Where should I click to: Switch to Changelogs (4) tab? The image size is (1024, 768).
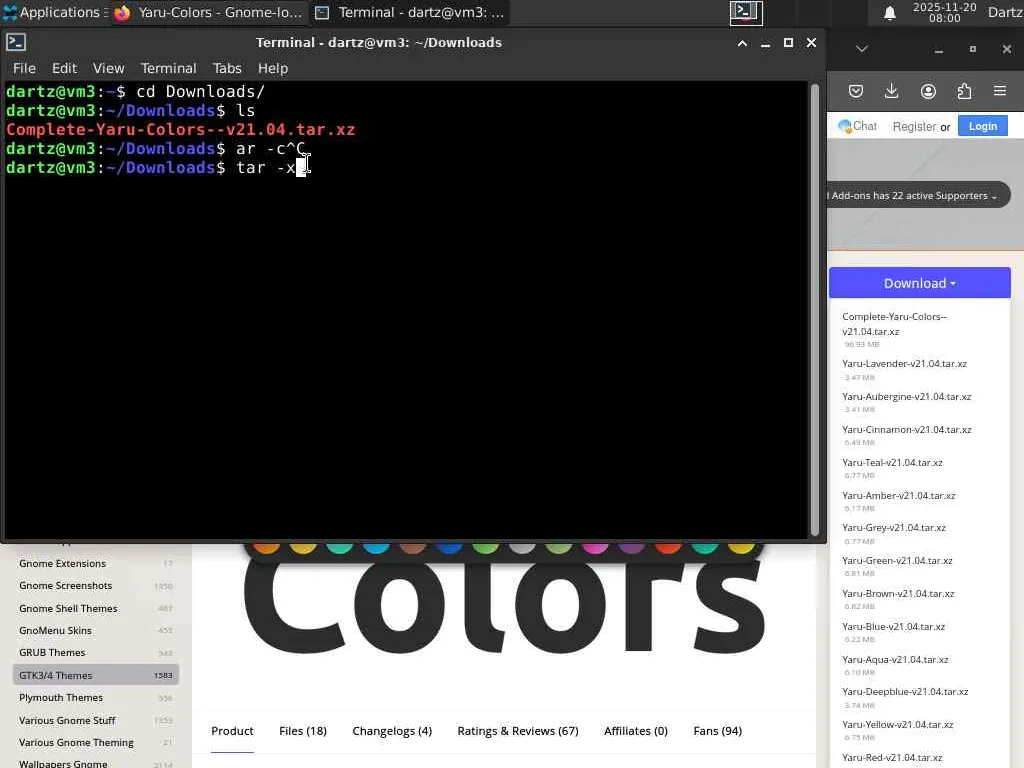click(392, 731)
